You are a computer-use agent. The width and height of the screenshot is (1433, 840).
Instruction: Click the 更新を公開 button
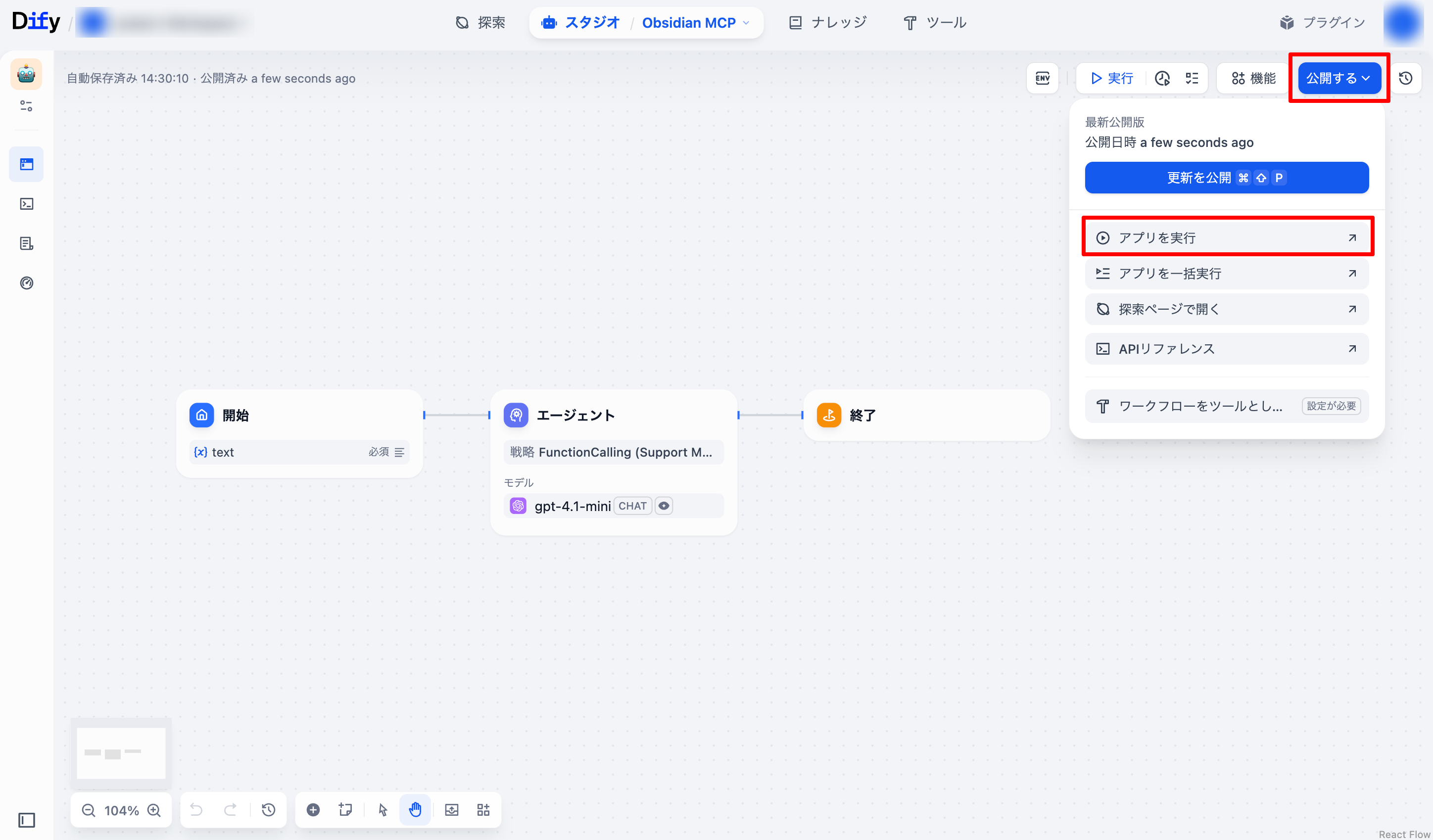1226,177
